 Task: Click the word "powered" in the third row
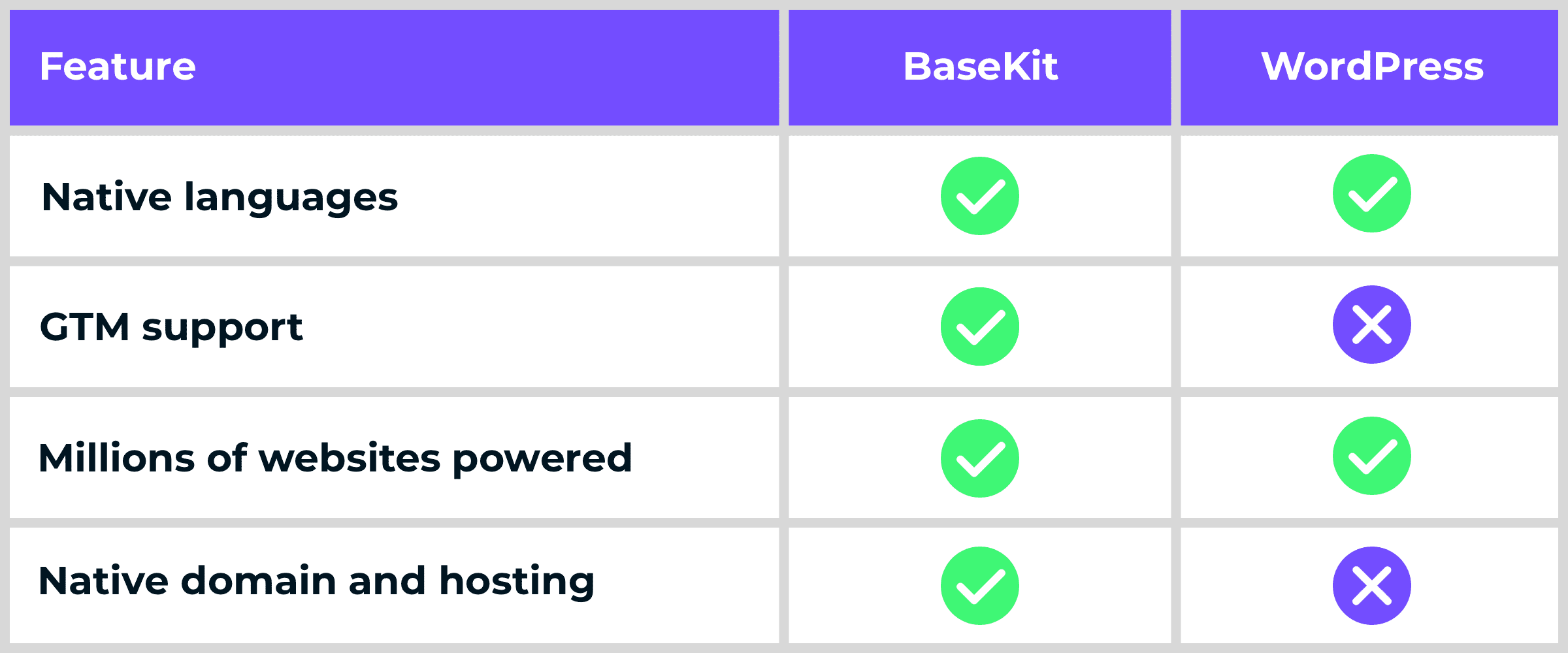pos(542,459)
